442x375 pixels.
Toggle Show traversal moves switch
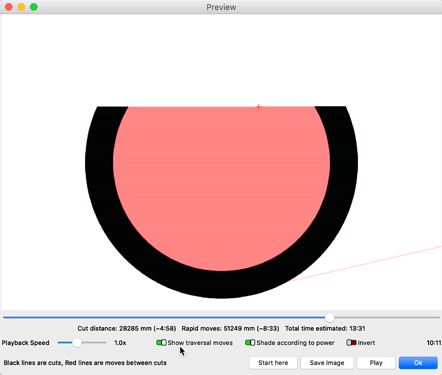(161, 343)
